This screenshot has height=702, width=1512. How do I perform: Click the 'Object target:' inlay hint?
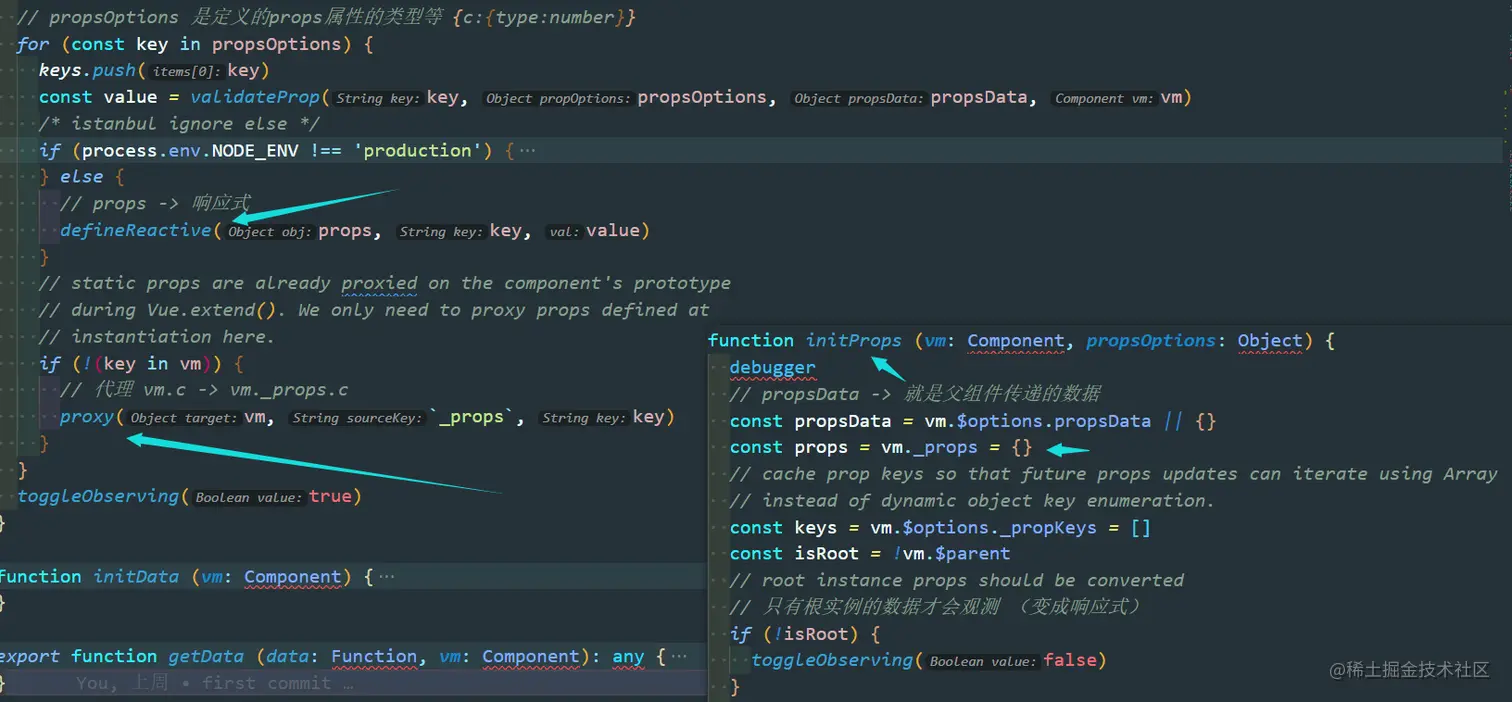click(184, 419)
